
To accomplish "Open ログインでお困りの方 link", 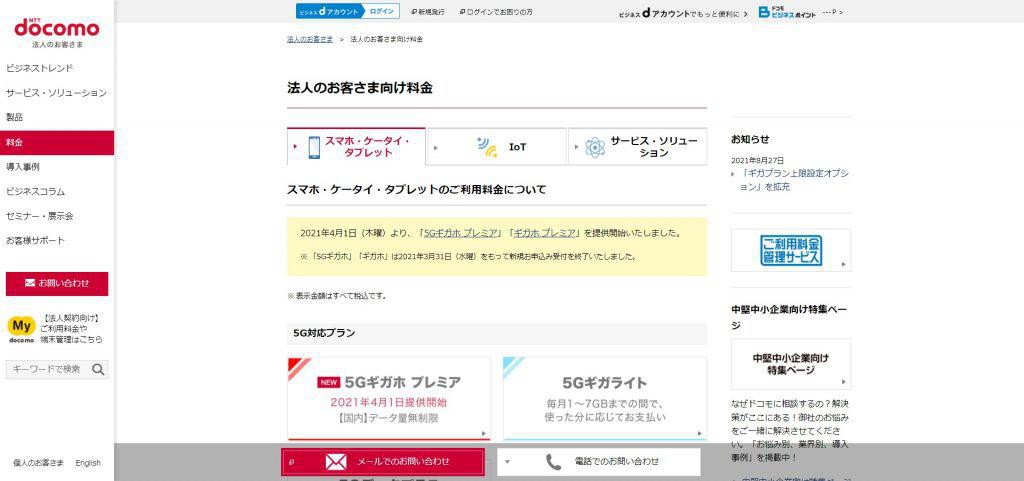I will 496,12.
